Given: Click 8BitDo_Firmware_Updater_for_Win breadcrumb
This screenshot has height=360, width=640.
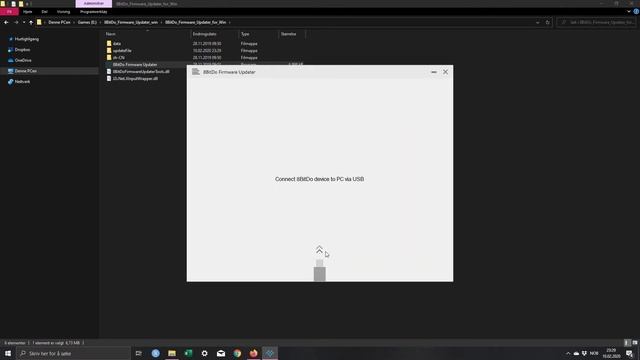Looking at the screenshot, I should [x=196, y=22].
